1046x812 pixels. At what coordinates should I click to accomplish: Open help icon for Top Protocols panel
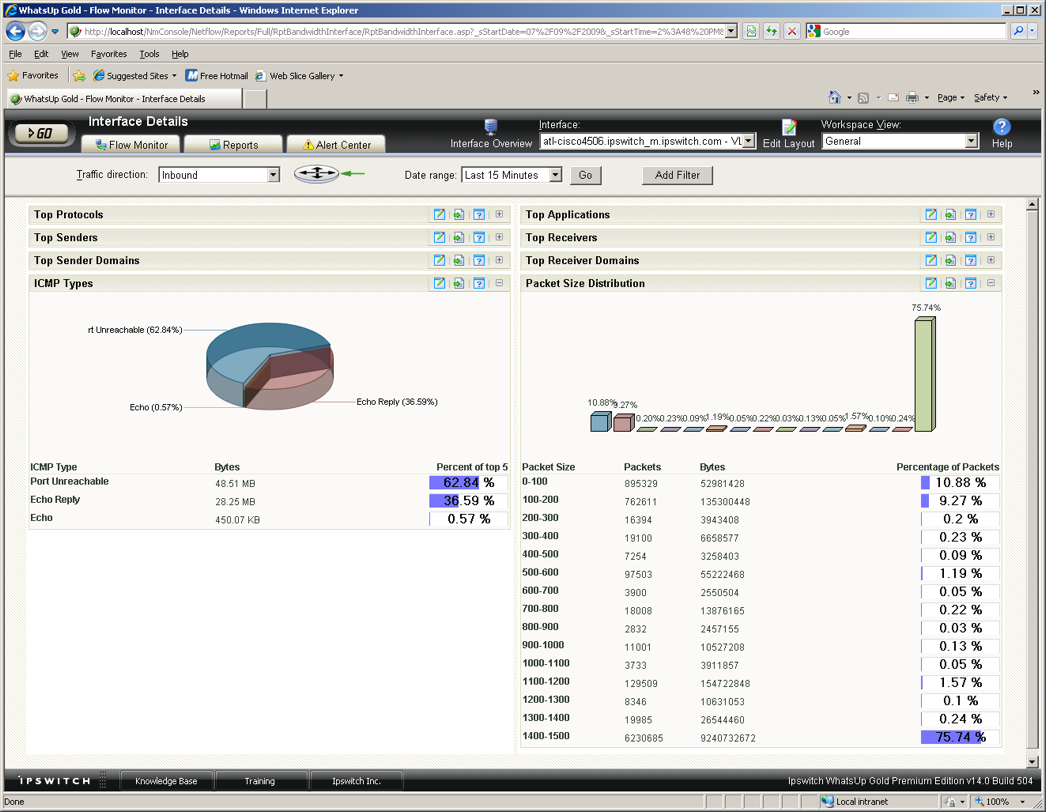[x=479, y=214]
